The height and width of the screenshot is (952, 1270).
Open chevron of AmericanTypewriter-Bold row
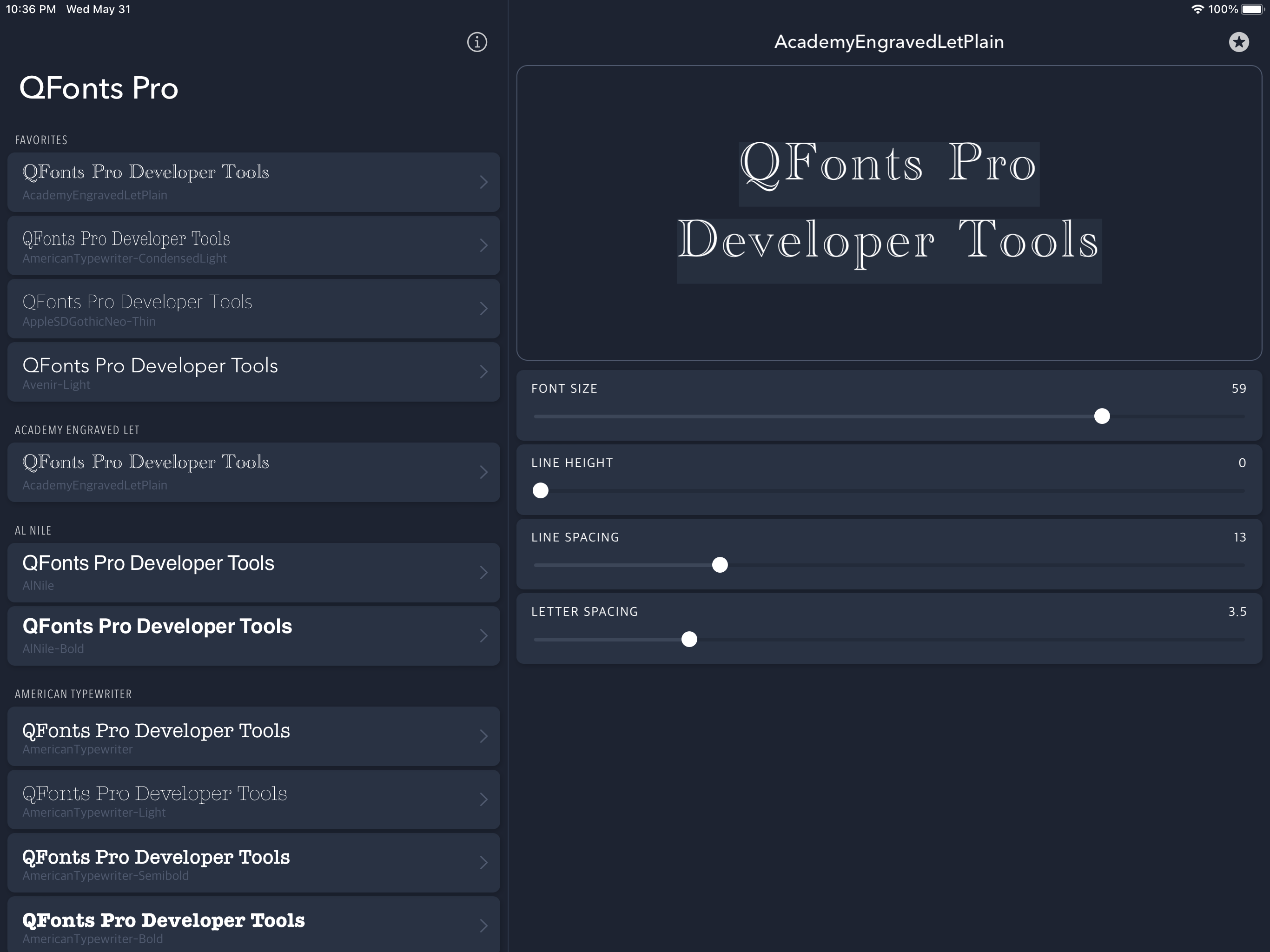click(x=483, y=926)
